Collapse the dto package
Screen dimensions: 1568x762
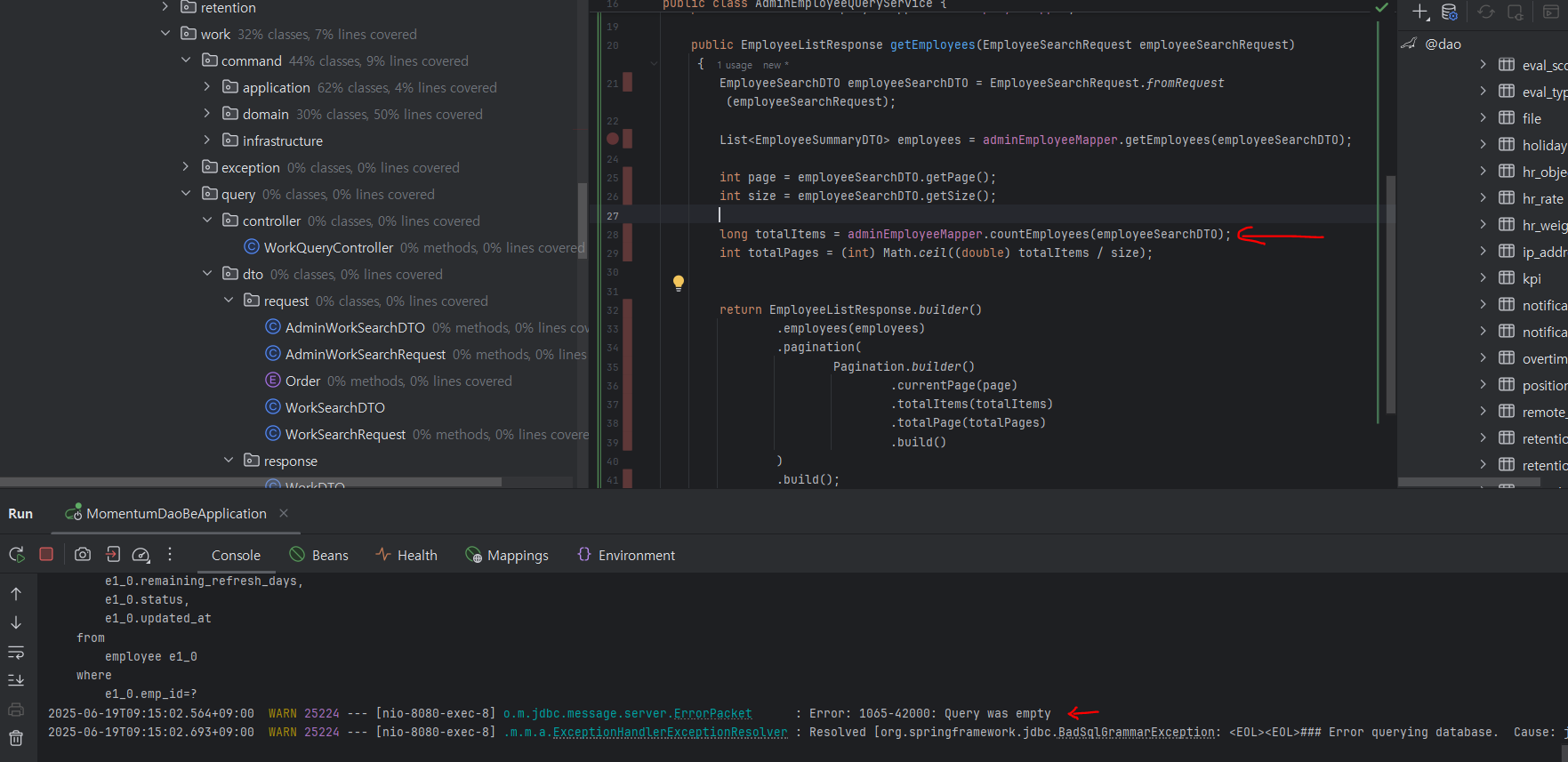[207, 274]
